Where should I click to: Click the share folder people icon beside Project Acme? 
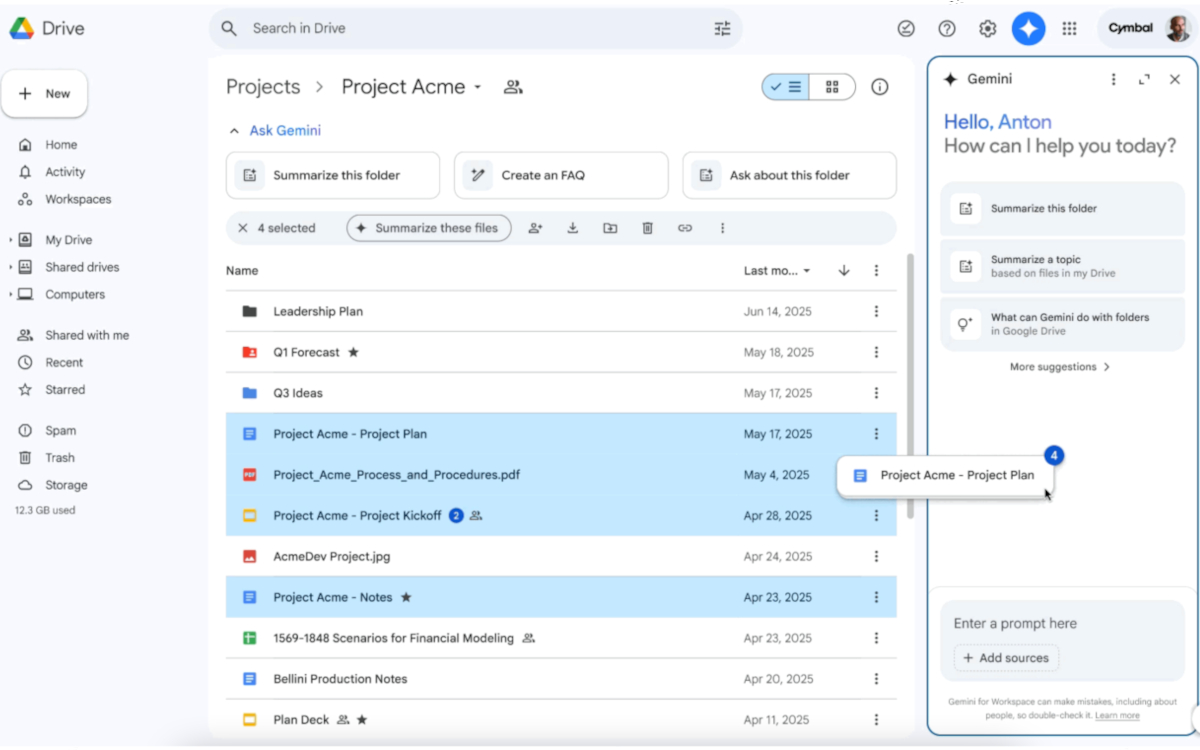513,87
